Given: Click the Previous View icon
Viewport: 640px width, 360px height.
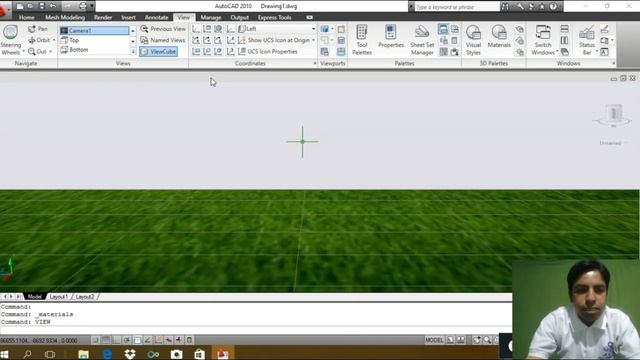Looking at the screenshot, I should [144, 29].
